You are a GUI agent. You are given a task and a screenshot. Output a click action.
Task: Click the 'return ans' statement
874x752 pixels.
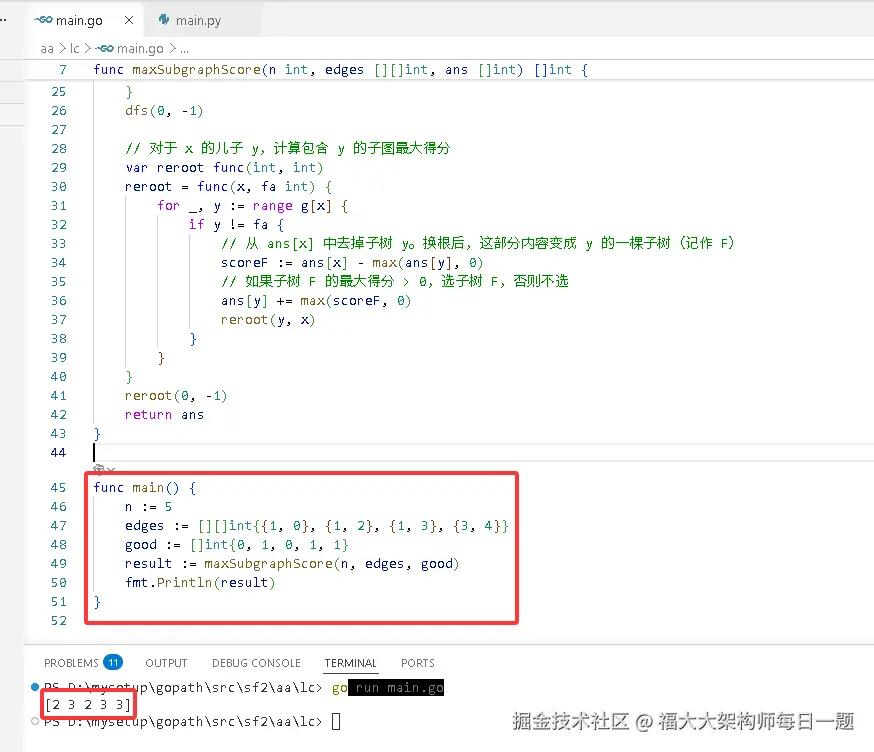(x=164, y=415)
